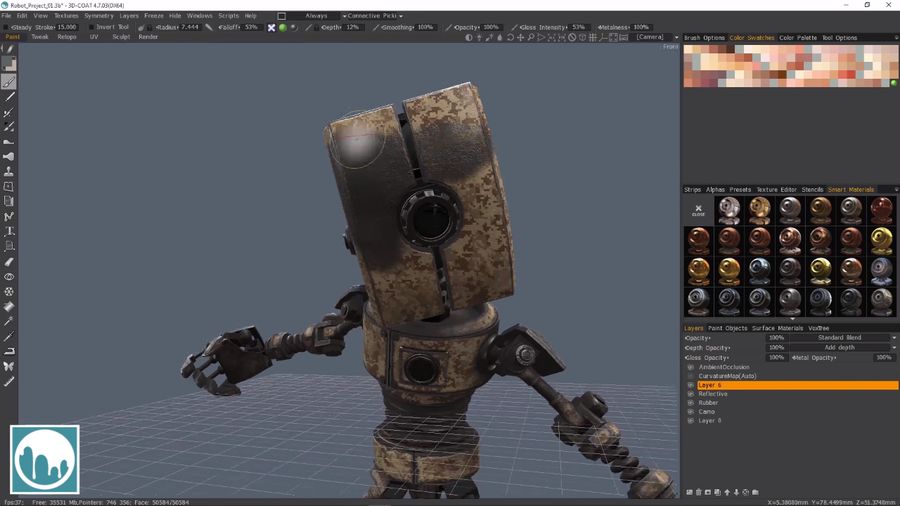900x506 pixels.
Task: Click the green sphere icon in top toolbar
Action: [x=282, y=27]
